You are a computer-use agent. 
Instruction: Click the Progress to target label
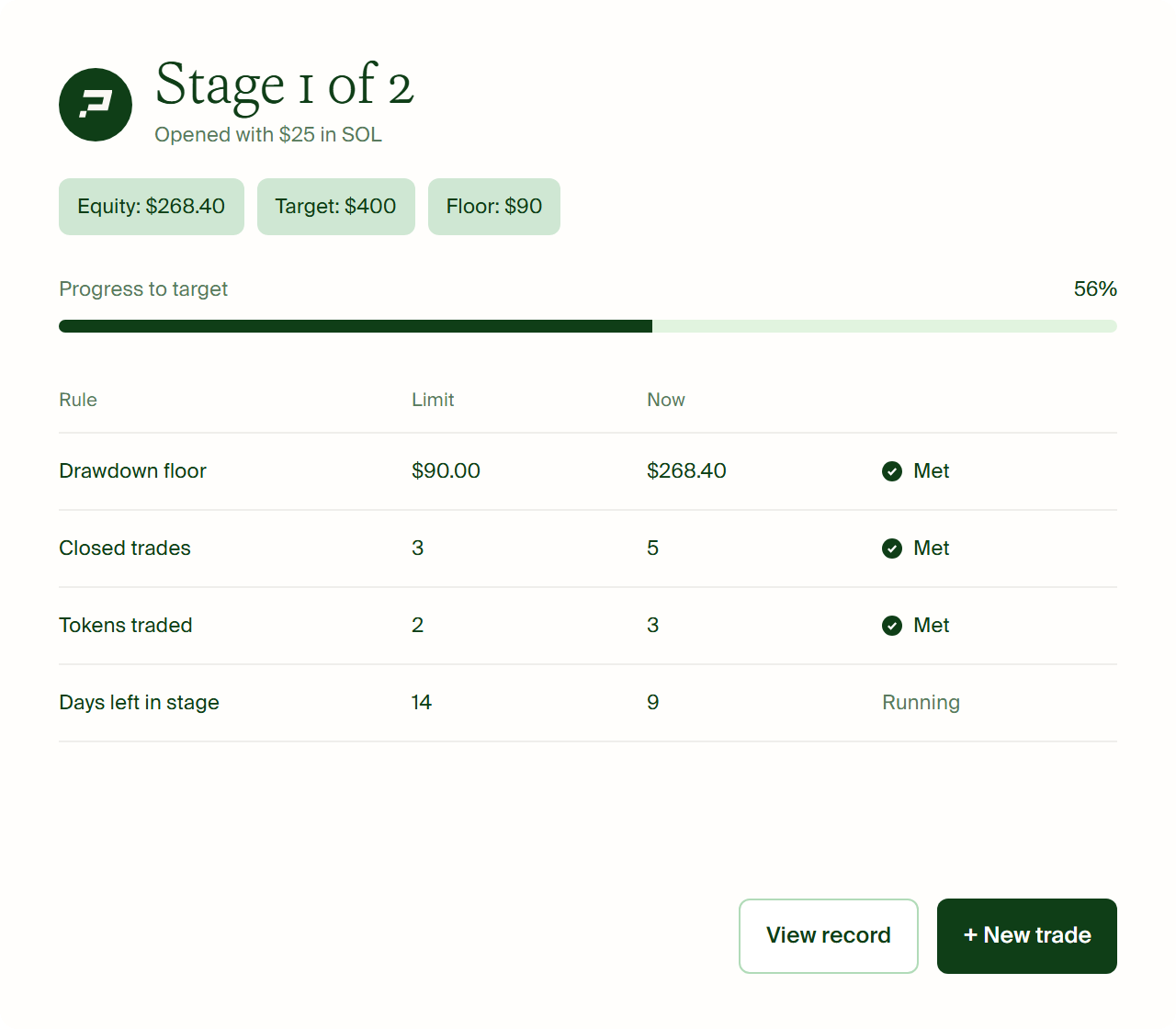(143, 289)
